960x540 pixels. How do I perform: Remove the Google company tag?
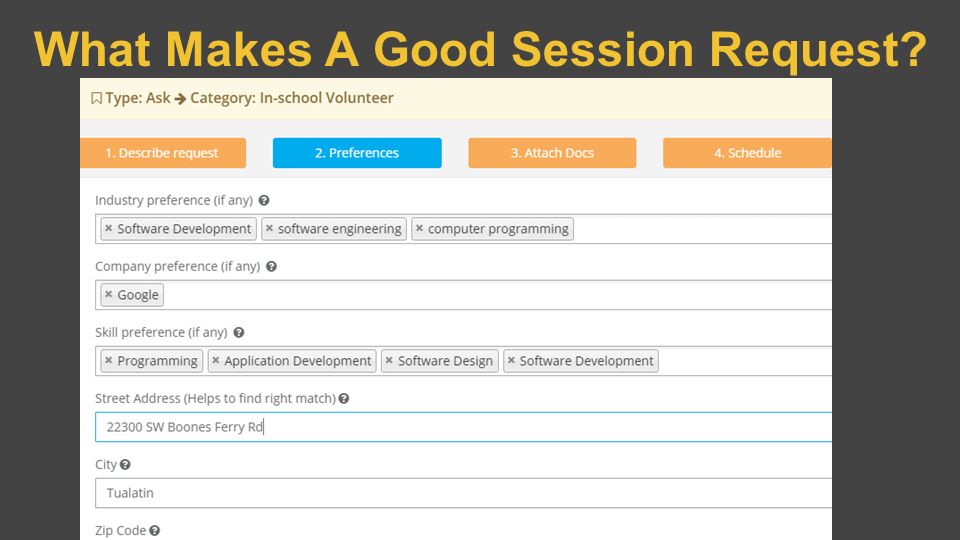(108, 294)
